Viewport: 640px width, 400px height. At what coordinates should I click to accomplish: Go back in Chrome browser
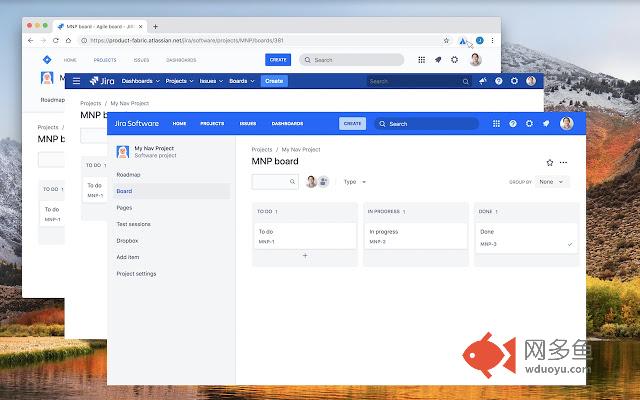[x=31, y=40]
